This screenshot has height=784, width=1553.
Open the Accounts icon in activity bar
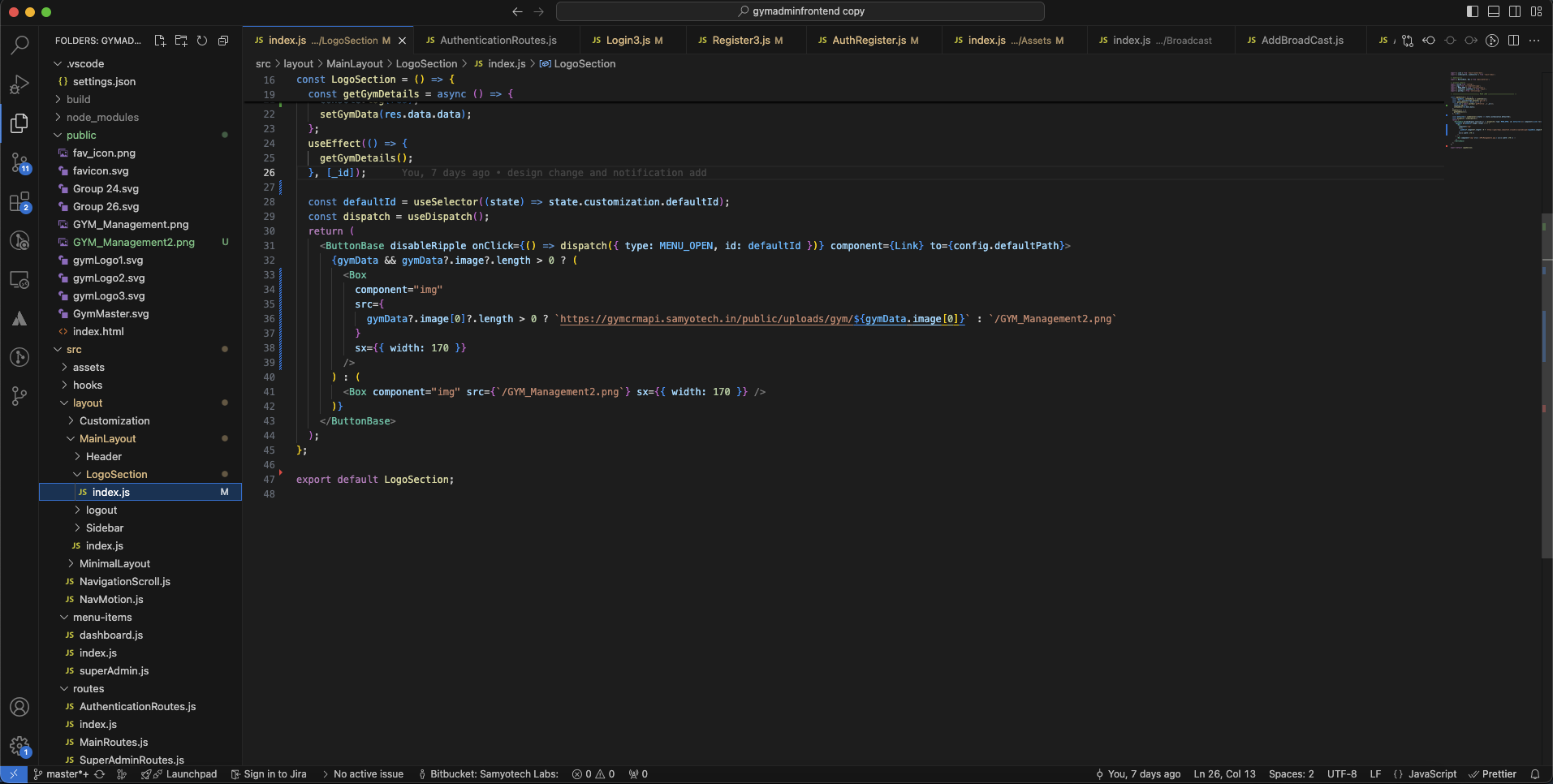pos(19,707)
